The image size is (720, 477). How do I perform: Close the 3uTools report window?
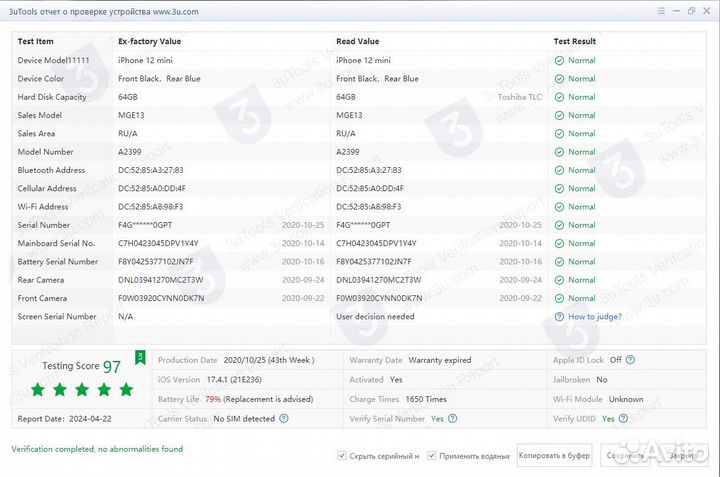707,11
